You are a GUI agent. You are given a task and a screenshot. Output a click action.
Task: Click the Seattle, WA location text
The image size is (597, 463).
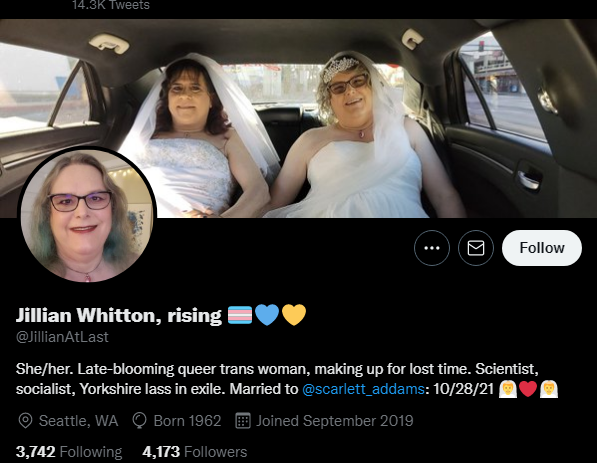[x=78, y=421]
